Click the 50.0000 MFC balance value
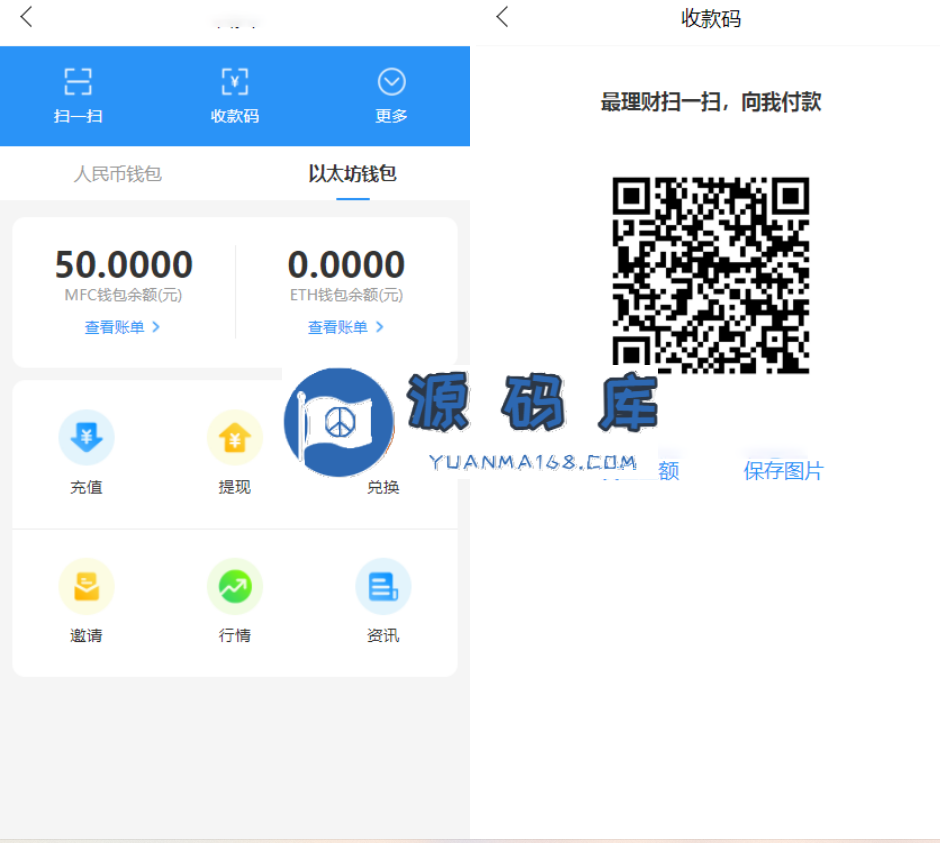 click(123, 264)
